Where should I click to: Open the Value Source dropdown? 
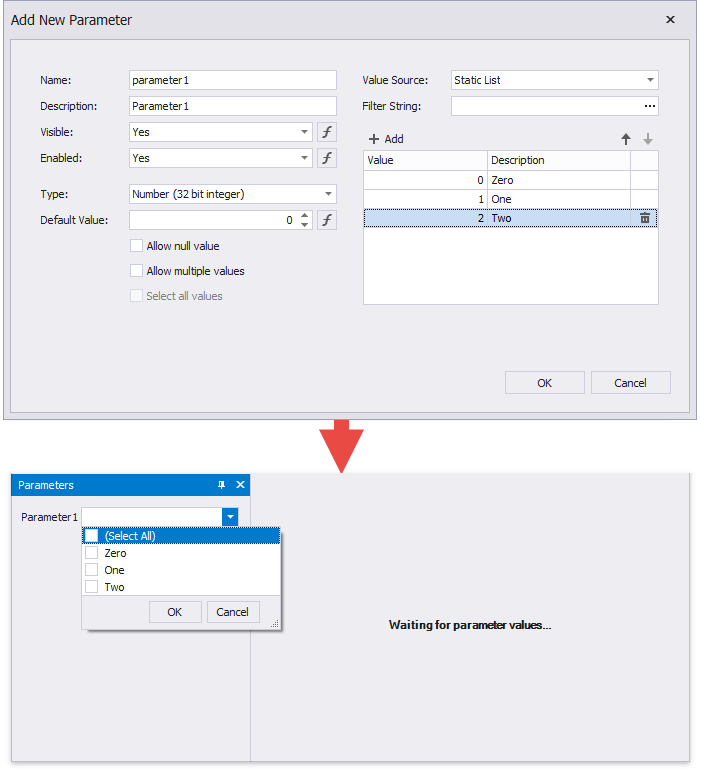click(650, 80)
